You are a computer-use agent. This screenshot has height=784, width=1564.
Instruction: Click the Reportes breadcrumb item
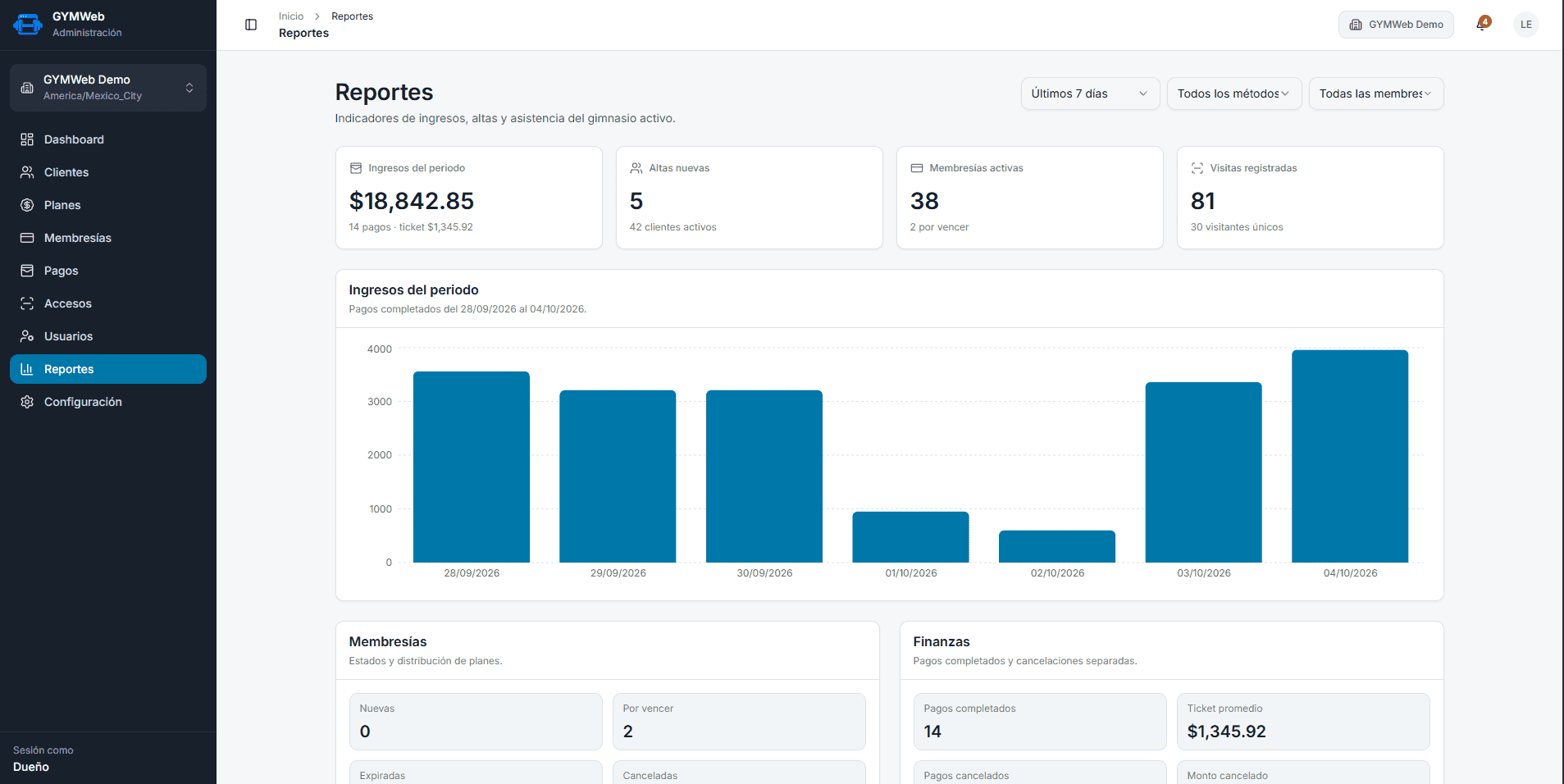(352, 16)
